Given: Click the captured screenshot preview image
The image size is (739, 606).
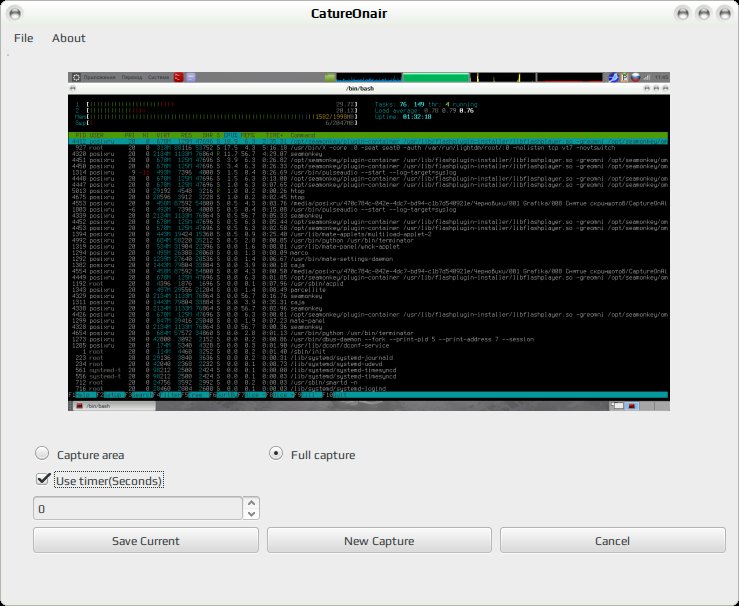Looking at the screenshot, I should pos(369,241).
